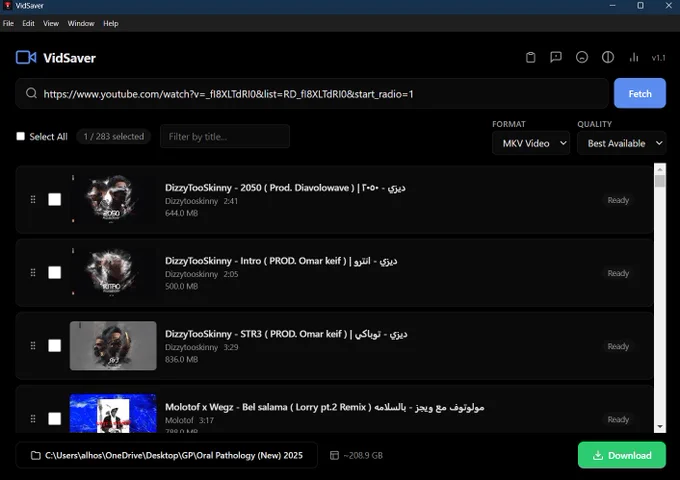Toggle the theme contrast icon
This screenshot has width=680, height=480.
[x=608, y=57]
